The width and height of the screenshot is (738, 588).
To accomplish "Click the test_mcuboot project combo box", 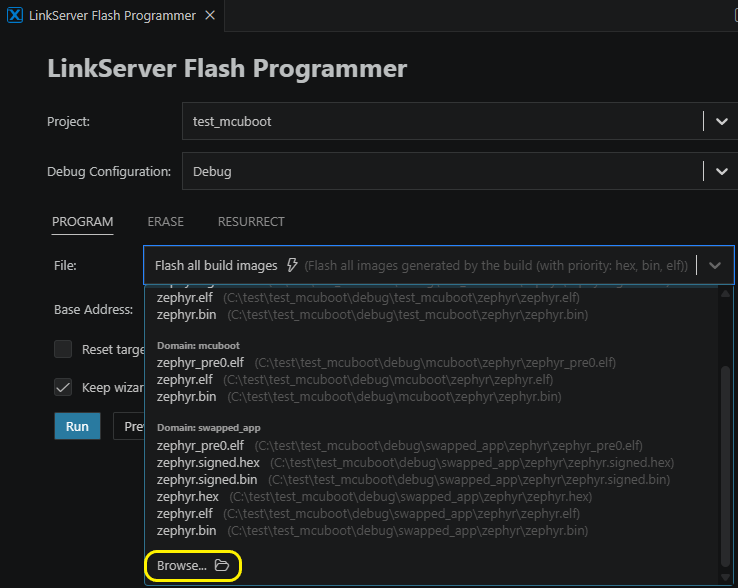I will [x=459, y=121].
